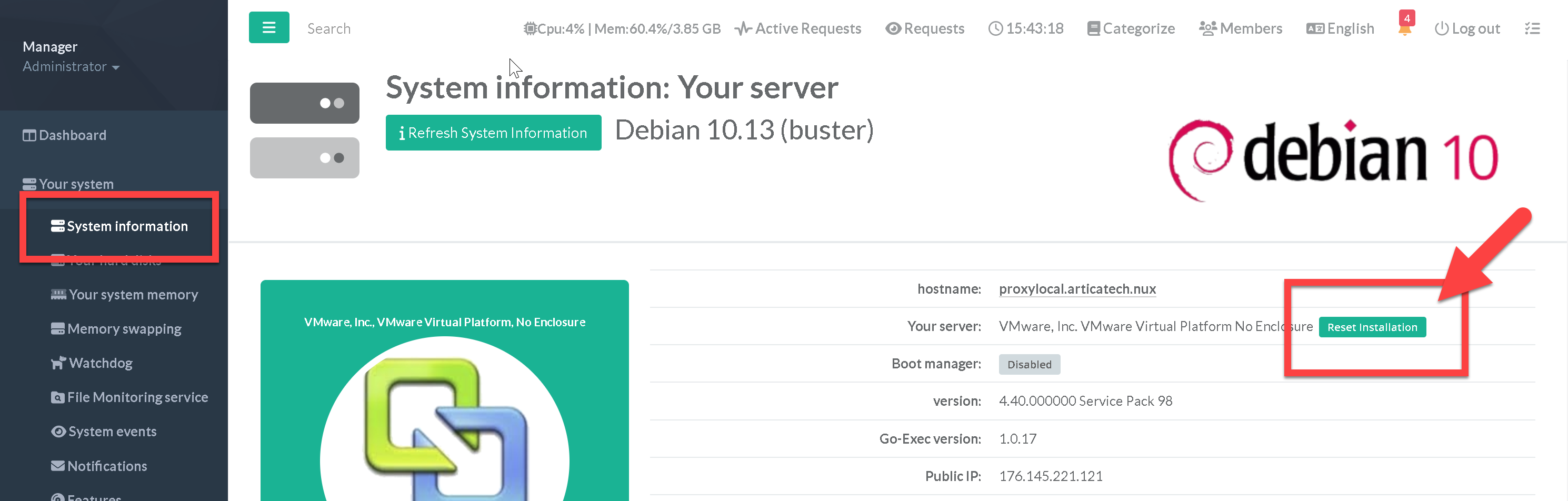Open Active Requests in top bar

pos(798,28)
